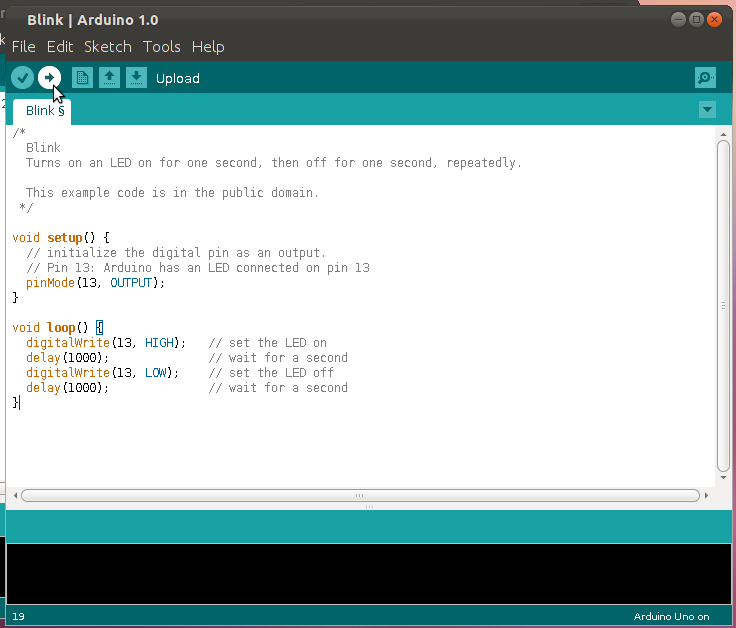Click the vertical scrollbar thumb in editor
736x628 pixels.
(x=723, y=306)
